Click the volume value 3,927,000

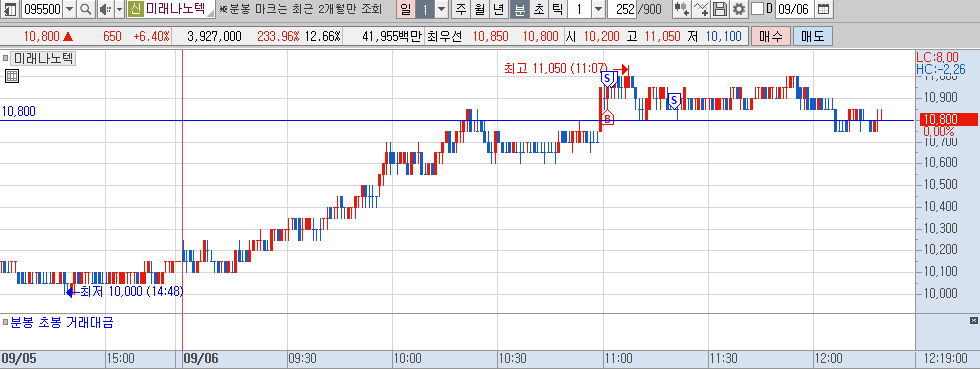click(x=214, y=36)
